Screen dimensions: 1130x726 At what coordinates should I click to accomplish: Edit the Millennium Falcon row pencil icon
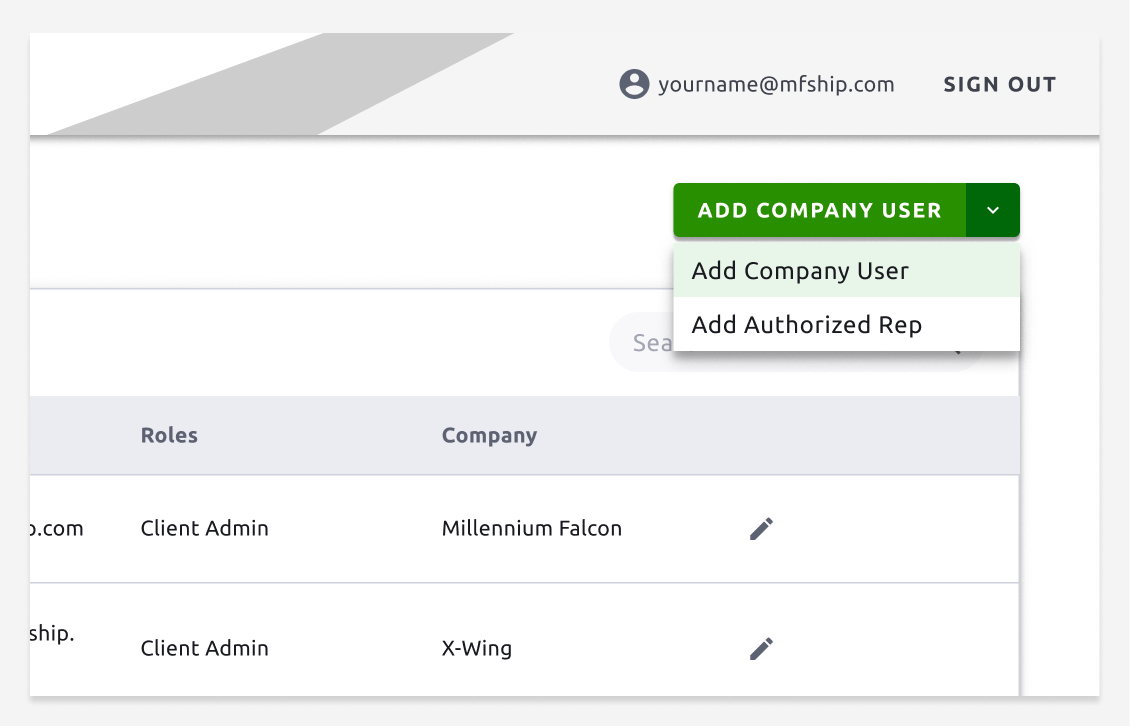click(x=761, y=528)
